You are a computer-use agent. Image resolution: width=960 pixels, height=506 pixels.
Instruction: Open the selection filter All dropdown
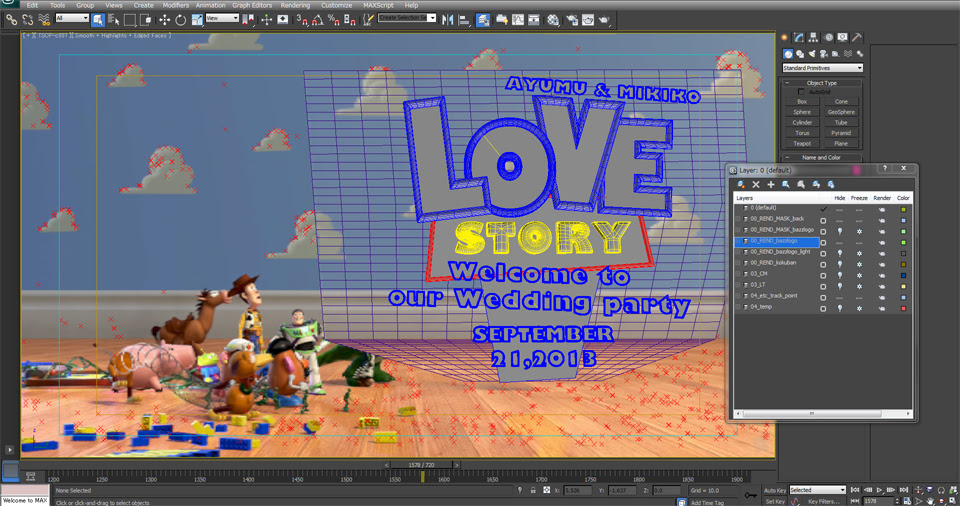(72, 18)
